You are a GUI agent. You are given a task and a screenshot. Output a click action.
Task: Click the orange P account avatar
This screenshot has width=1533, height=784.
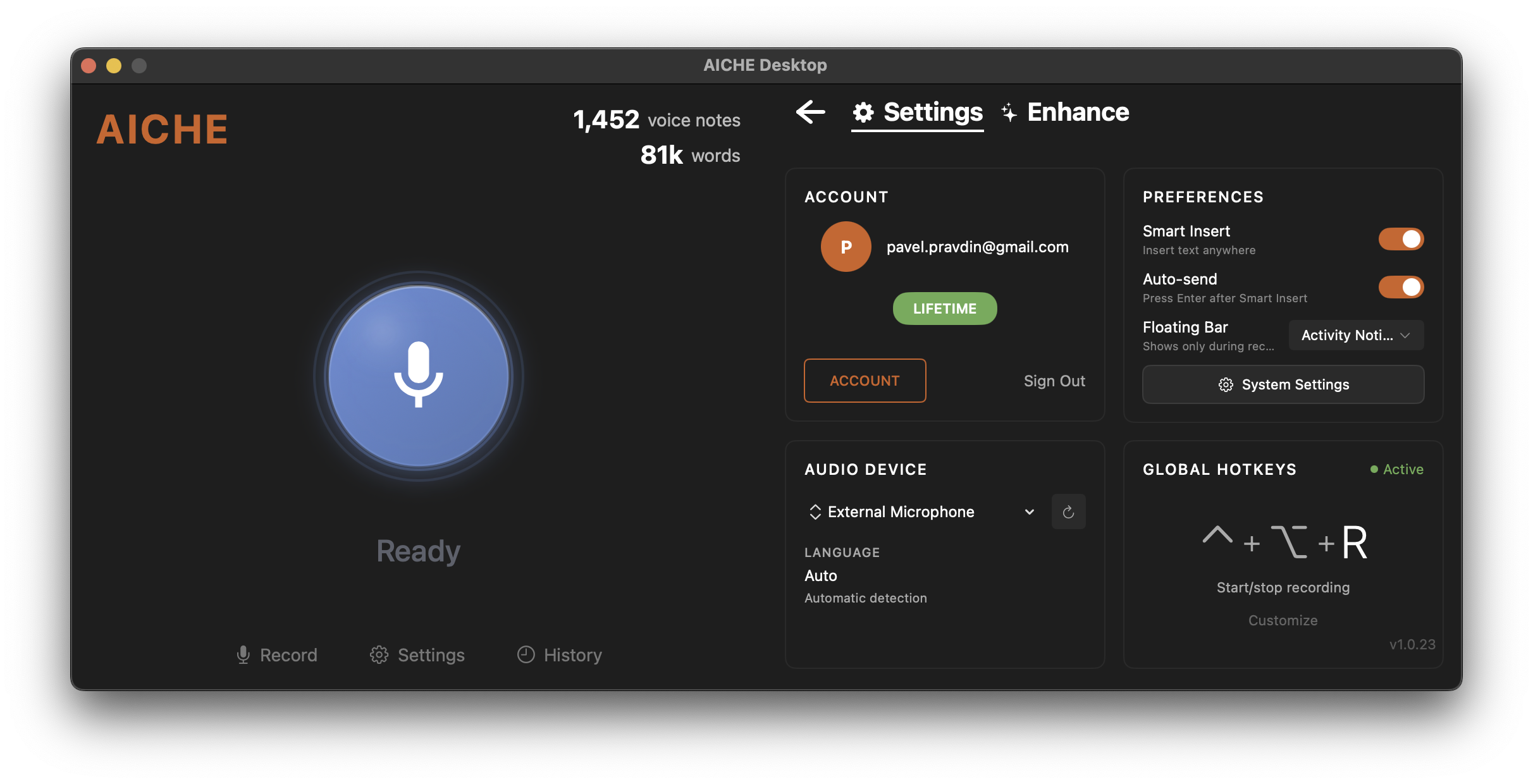846,247
